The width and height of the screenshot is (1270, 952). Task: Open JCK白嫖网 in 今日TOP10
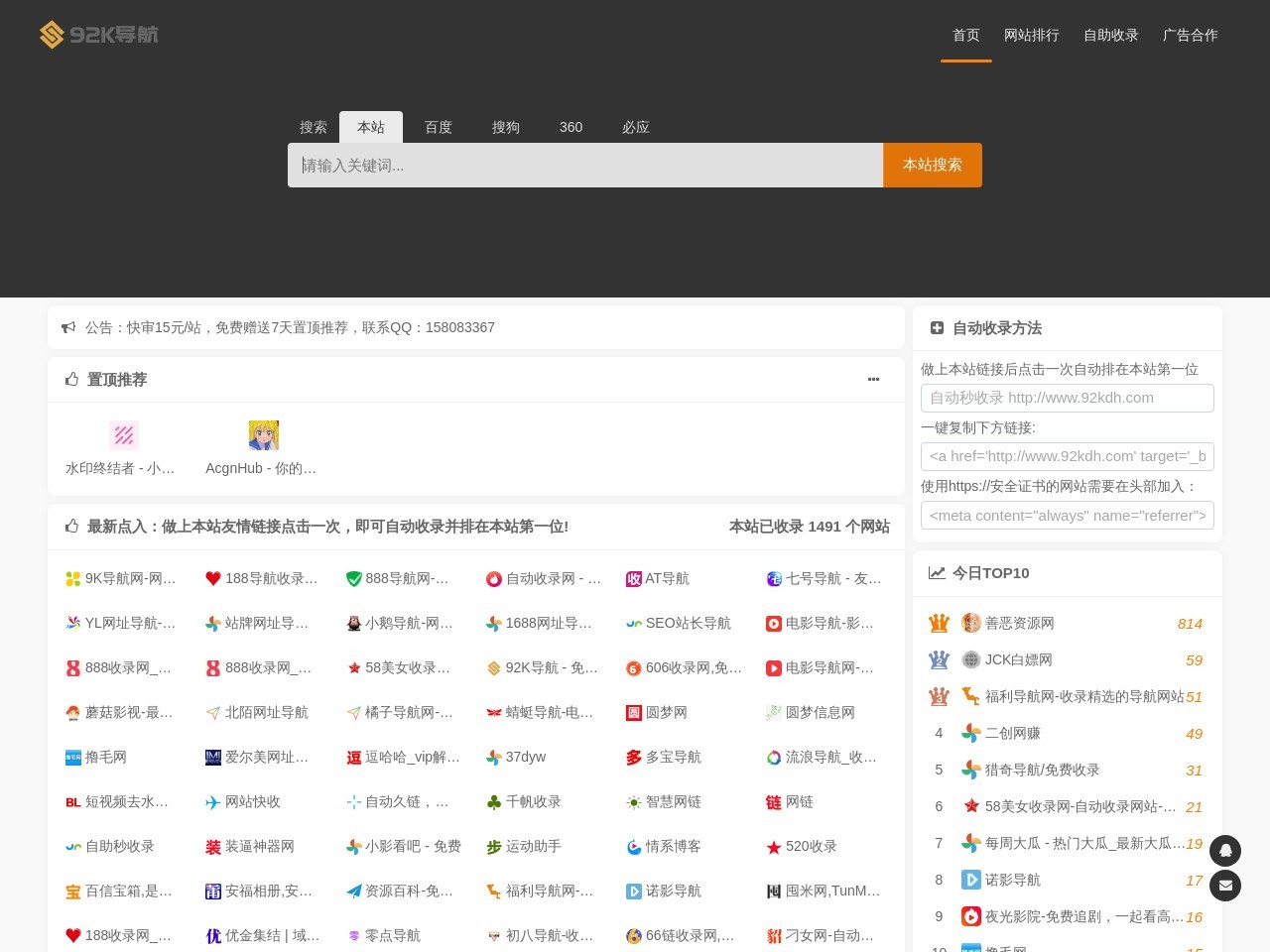(1019, 659)
